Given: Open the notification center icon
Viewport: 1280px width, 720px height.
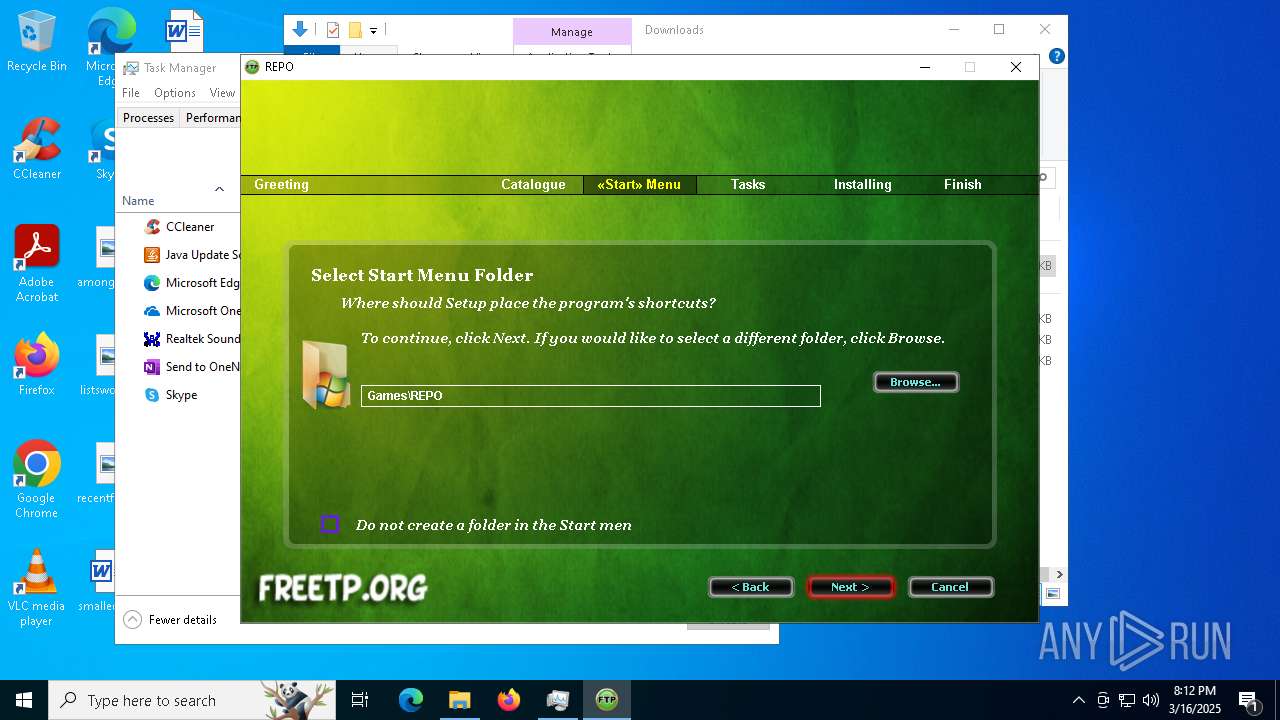Looking at the screenshot, I should pyautogui.click(x=1249, y=700).
